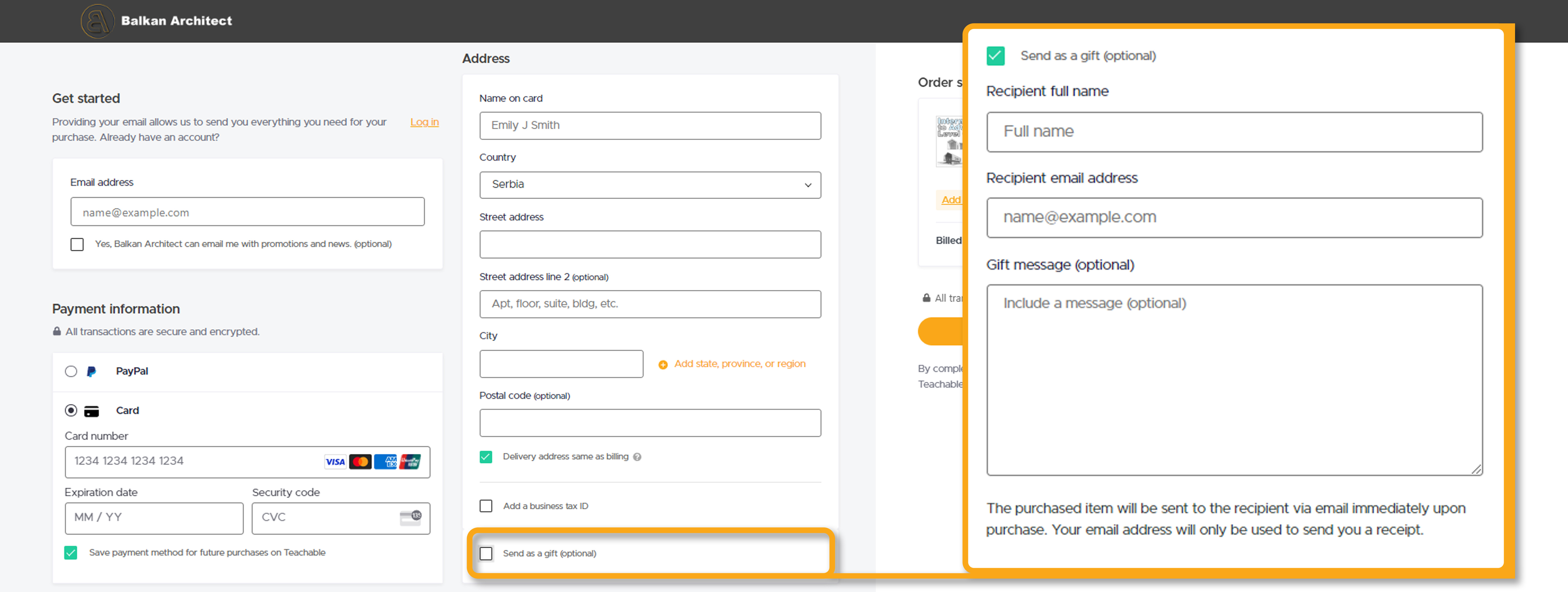Click the help icon next to Delivery address
Viewport: 1568px width, 592px height.
(x=637, y=457)
